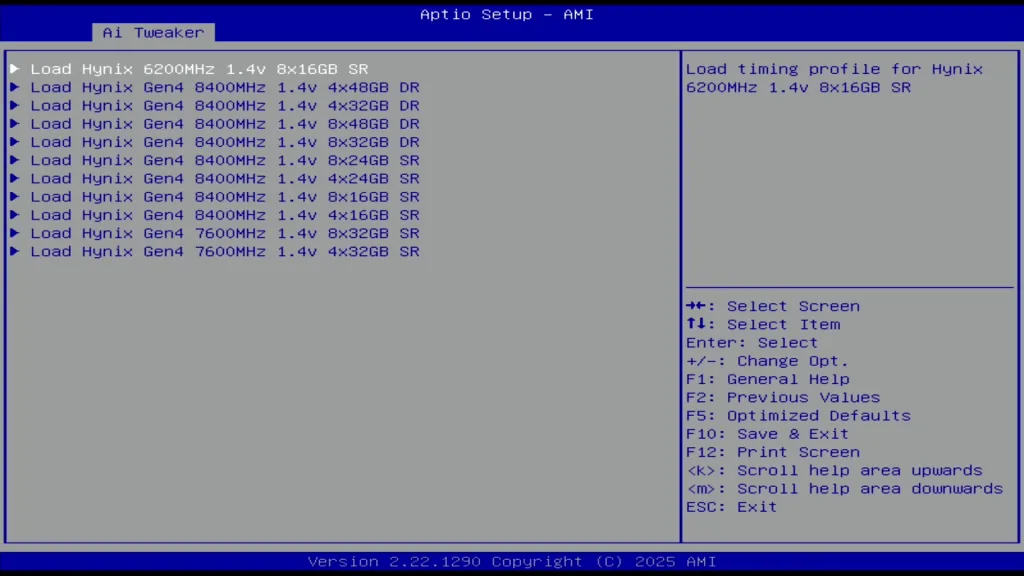Expand the Gen4 8400MHz 8x16GB SR entry arrow
The height and width of the screenshot is (576, 1024).
pos(15,197)
